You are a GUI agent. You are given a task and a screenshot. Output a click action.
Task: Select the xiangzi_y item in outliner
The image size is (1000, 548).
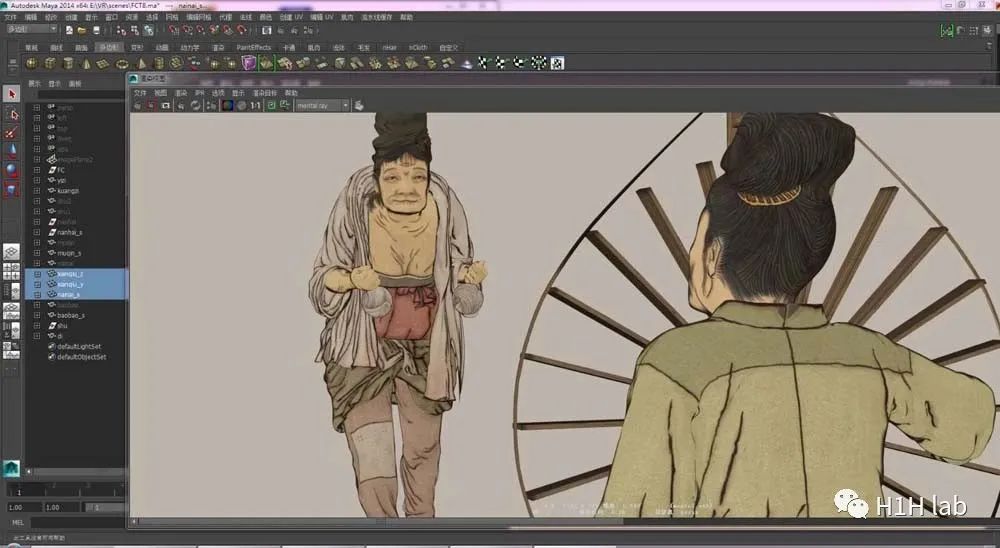tap(68, 284)
